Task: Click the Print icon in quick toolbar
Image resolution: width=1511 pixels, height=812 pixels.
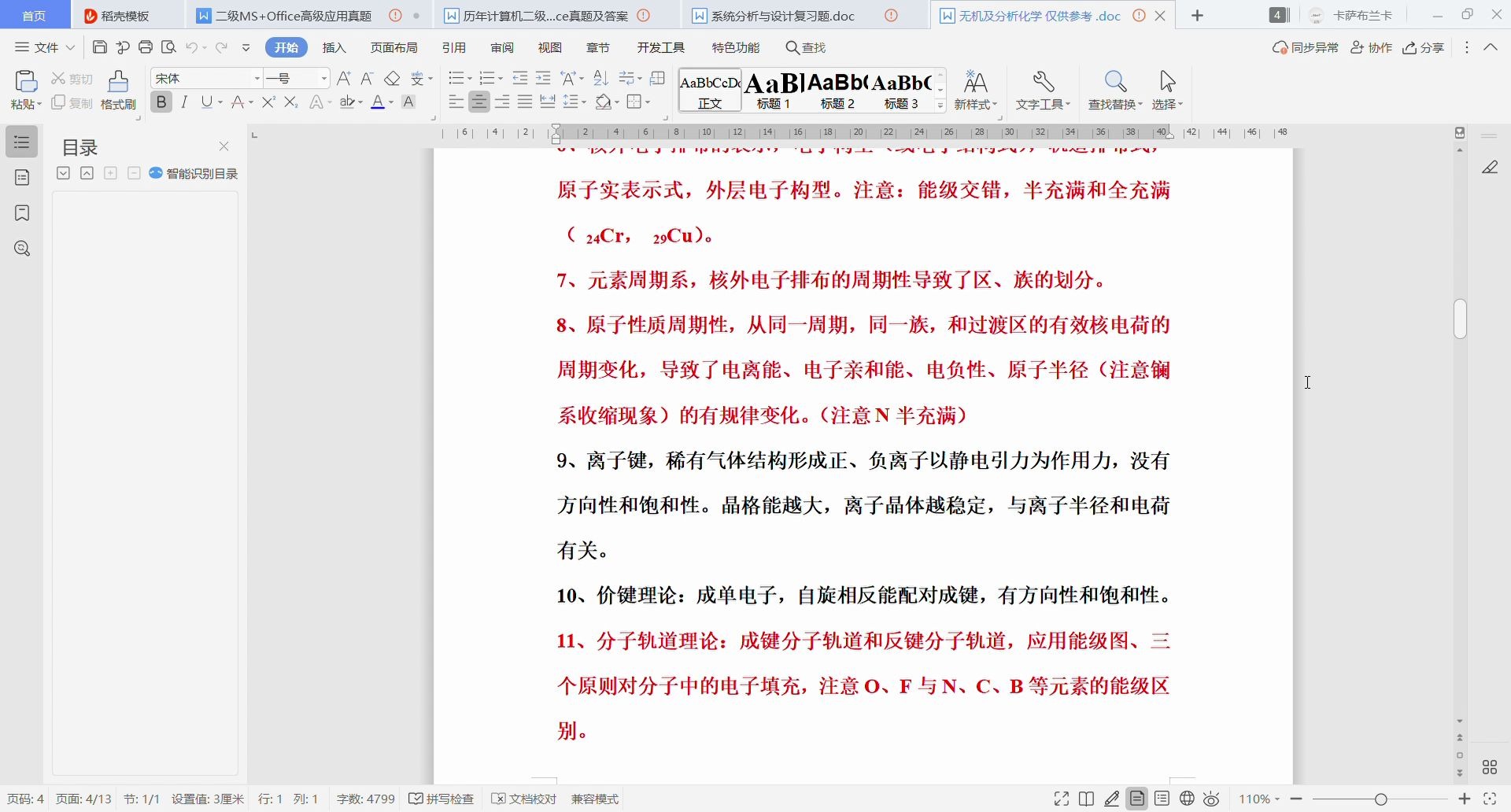Action: tap(146, 47)
